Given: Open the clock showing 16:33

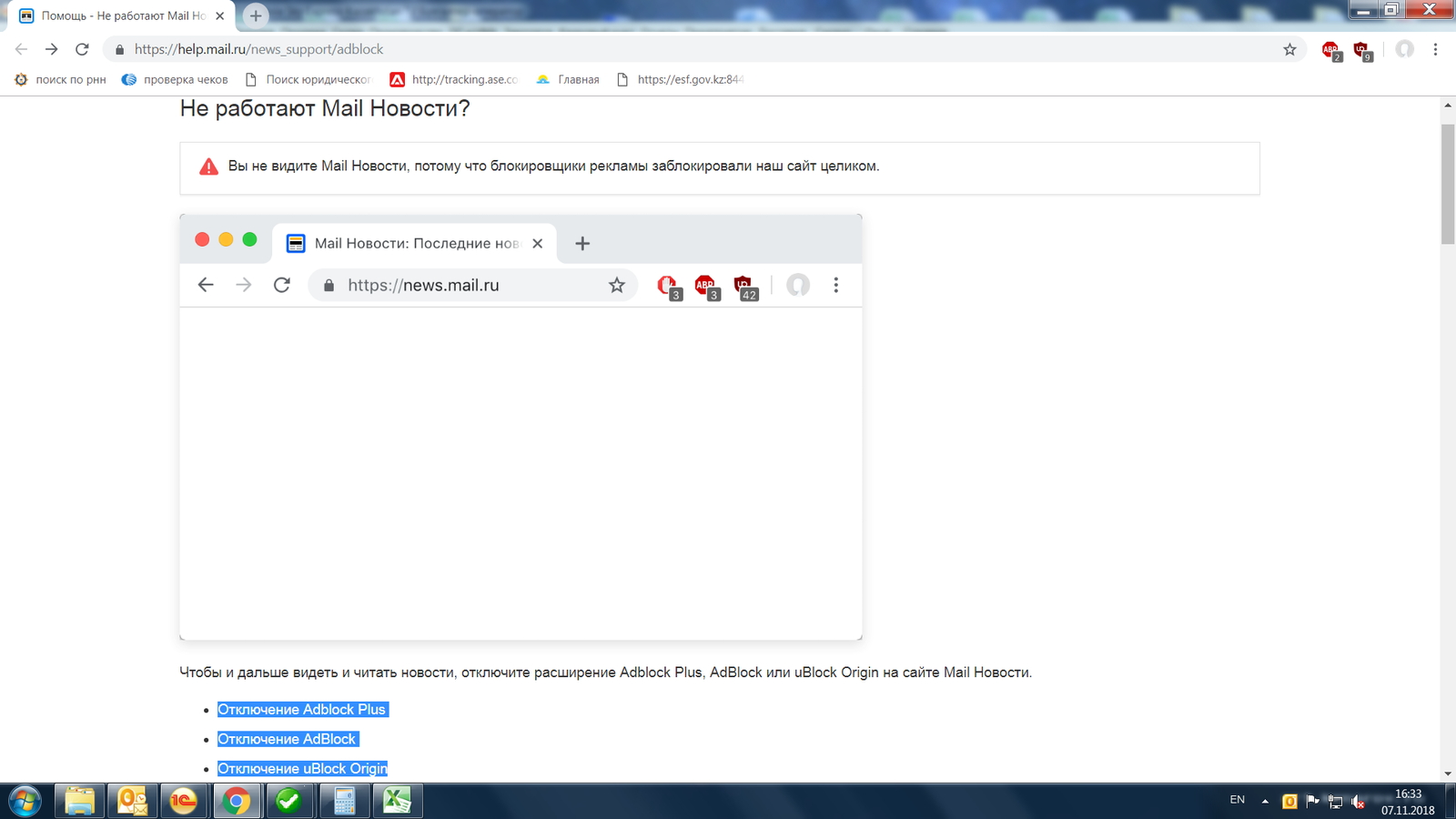Looking at the screenshot, I should click(1408, 802).
